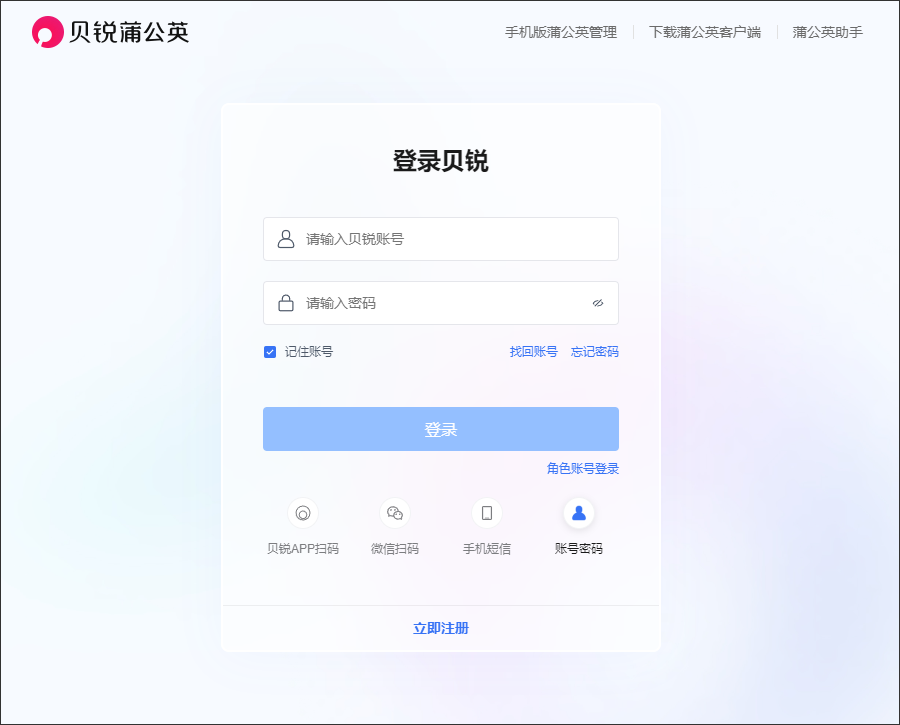Open the 角色账号登录 link
900x725 pixels.
583,468
